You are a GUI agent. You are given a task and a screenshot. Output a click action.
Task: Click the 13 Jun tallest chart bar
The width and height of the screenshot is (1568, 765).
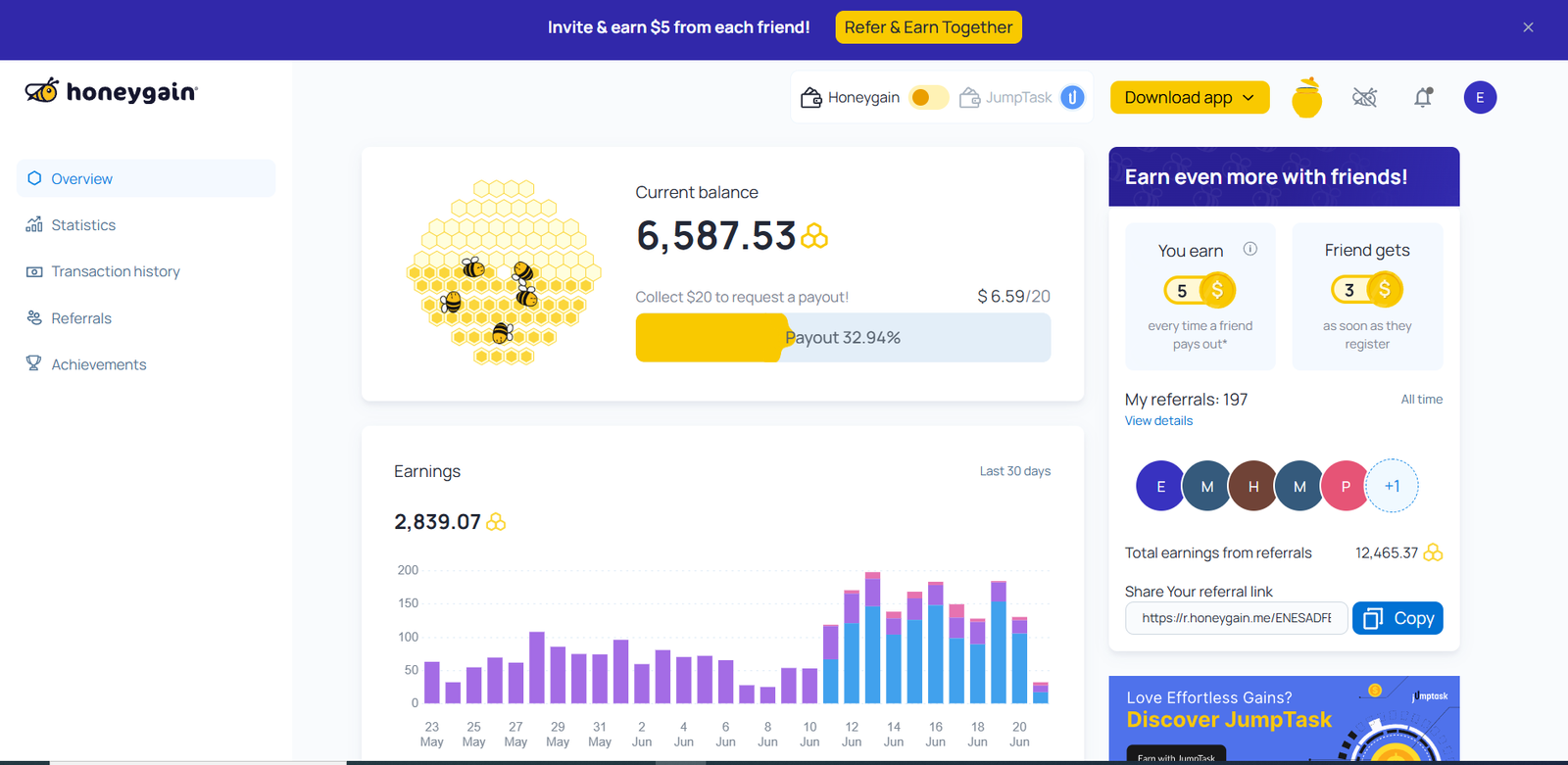pos(872,638)
